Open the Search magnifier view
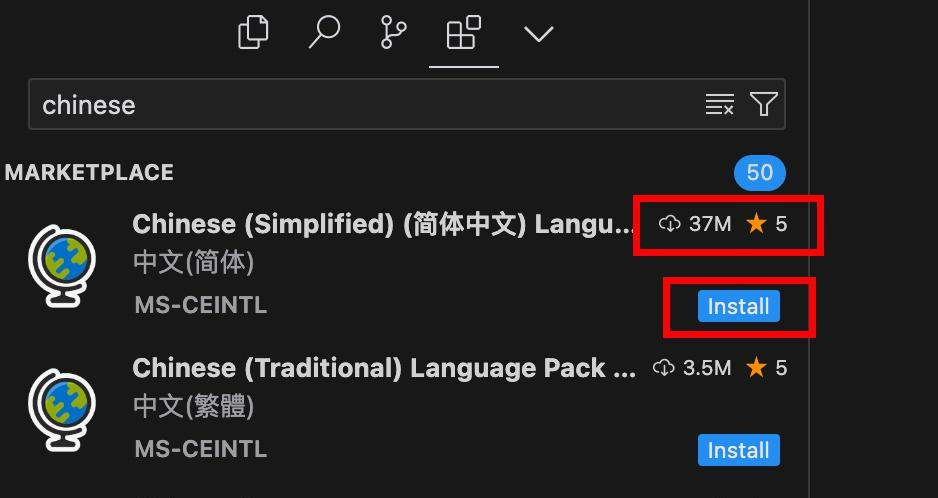The image size is (938, 498). (324, 32)
